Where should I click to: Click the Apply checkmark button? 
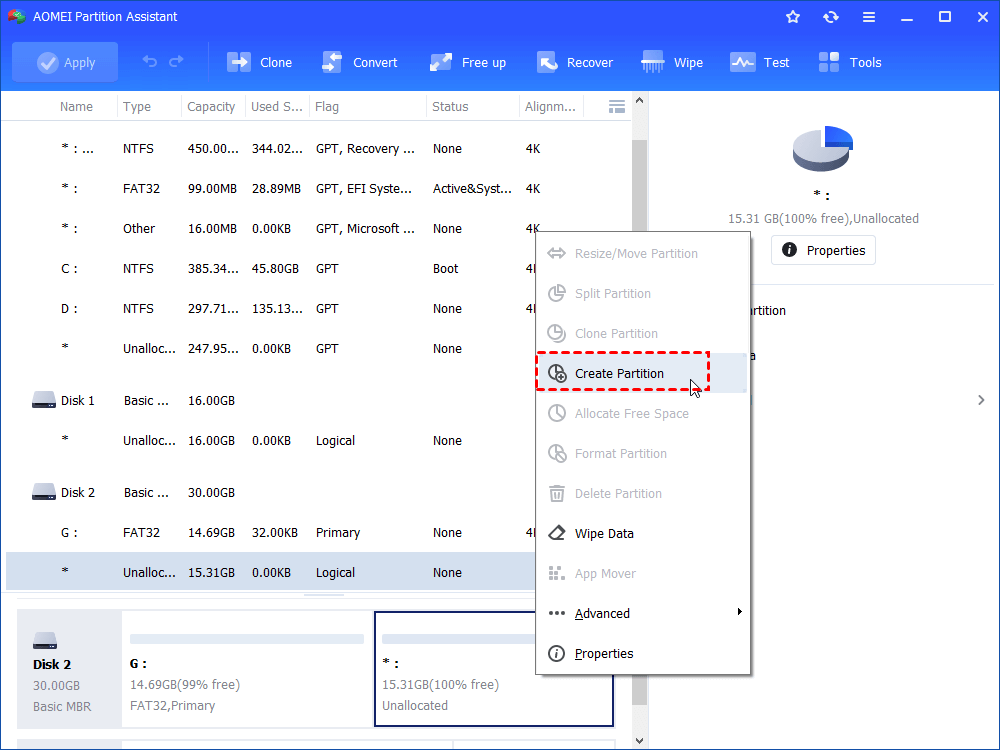point(65,62)
